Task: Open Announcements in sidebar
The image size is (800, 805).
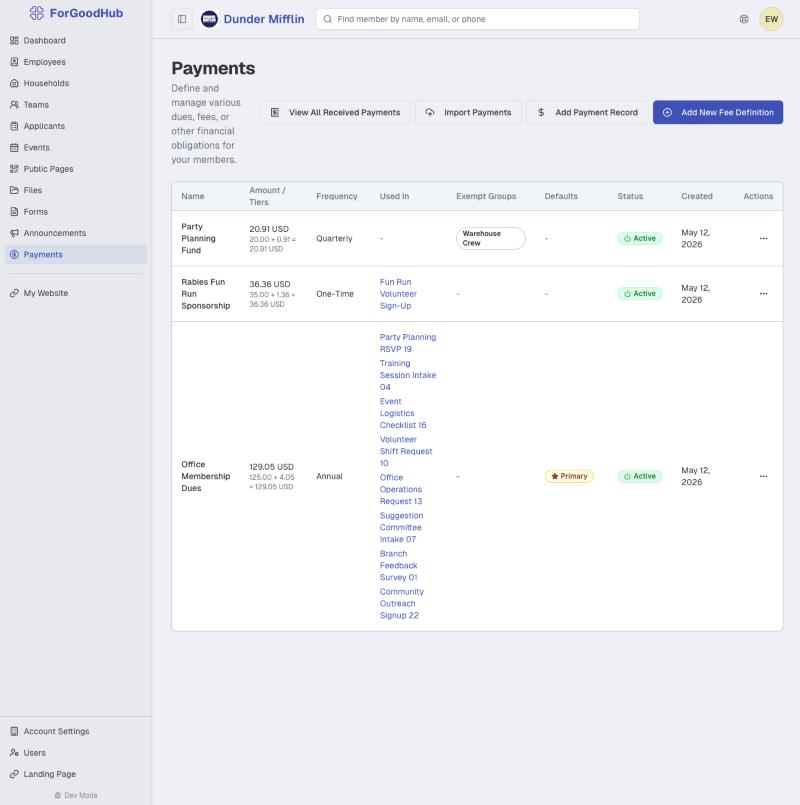Action: pyautogui.click(x=76, y=233)
